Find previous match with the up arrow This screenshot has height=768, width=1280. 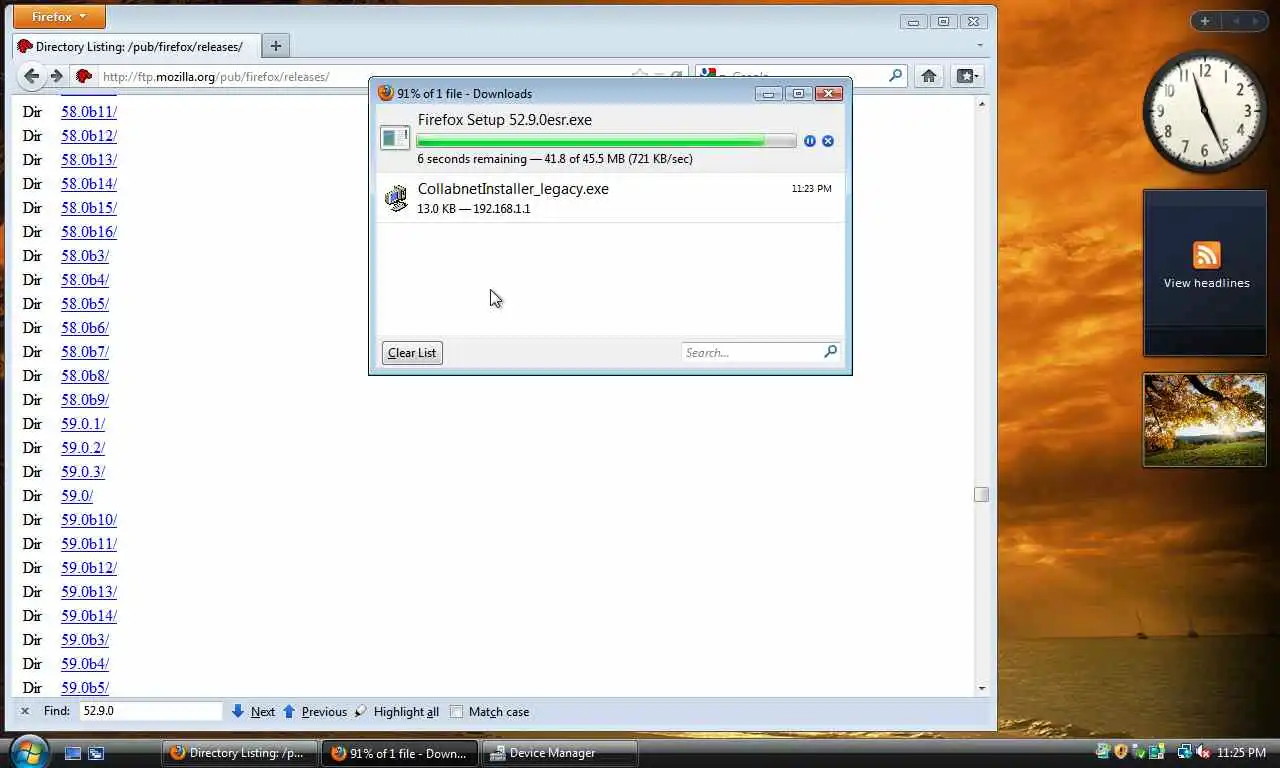coord(289,712)
